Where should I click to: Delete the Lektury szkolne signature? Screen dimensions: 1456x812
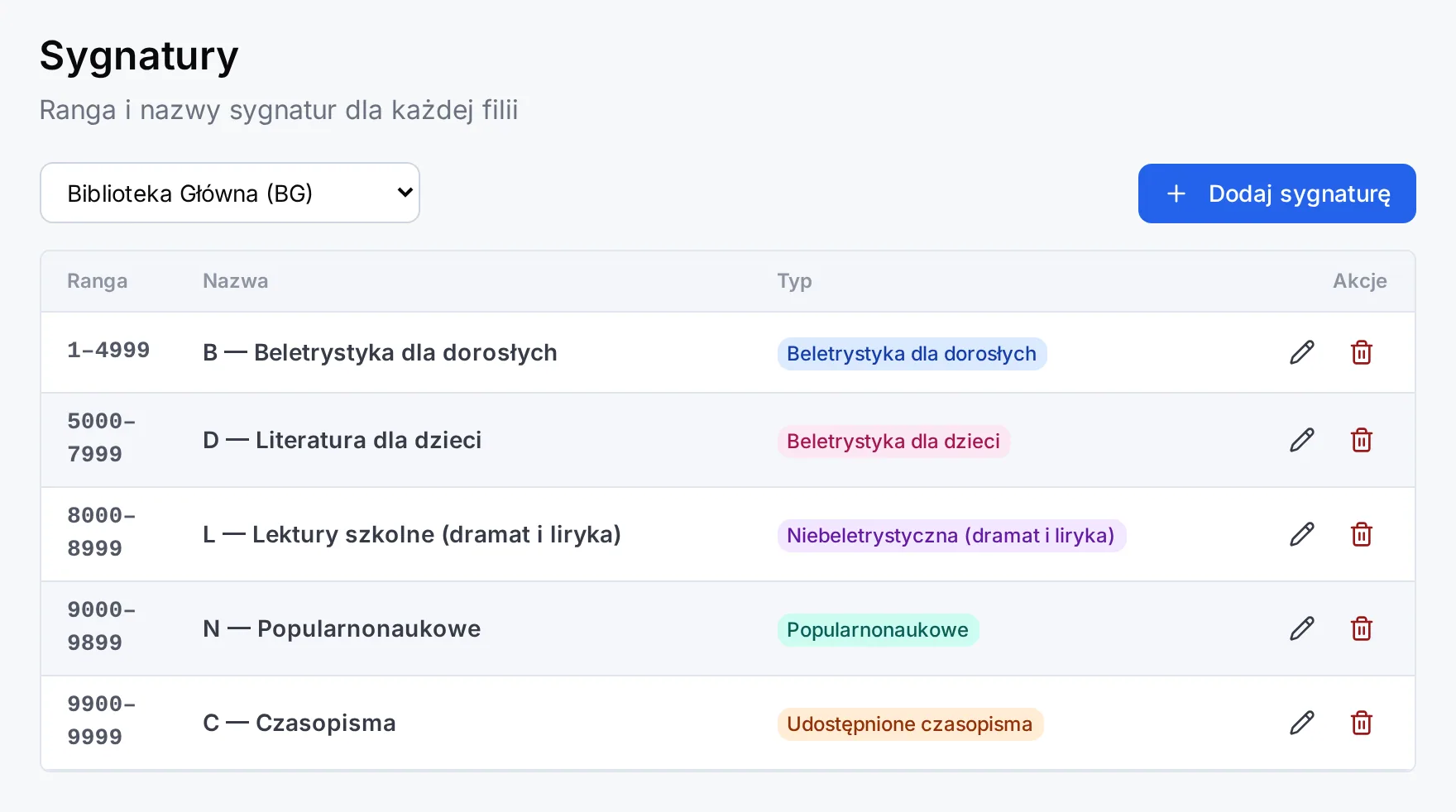(1362, 534)
